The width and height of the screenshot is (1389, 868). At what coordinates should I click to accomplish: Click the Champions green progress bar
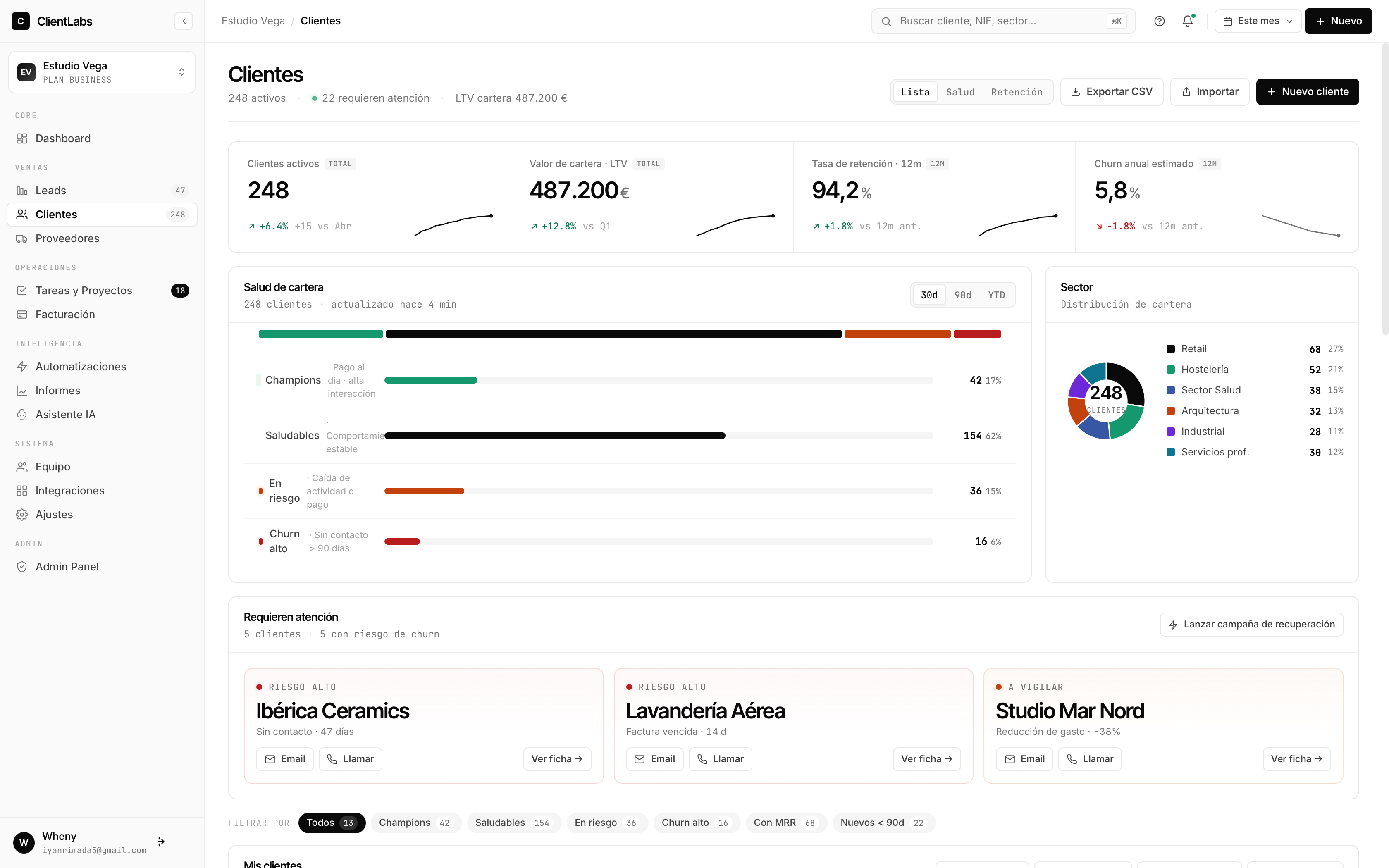(430, 380)
